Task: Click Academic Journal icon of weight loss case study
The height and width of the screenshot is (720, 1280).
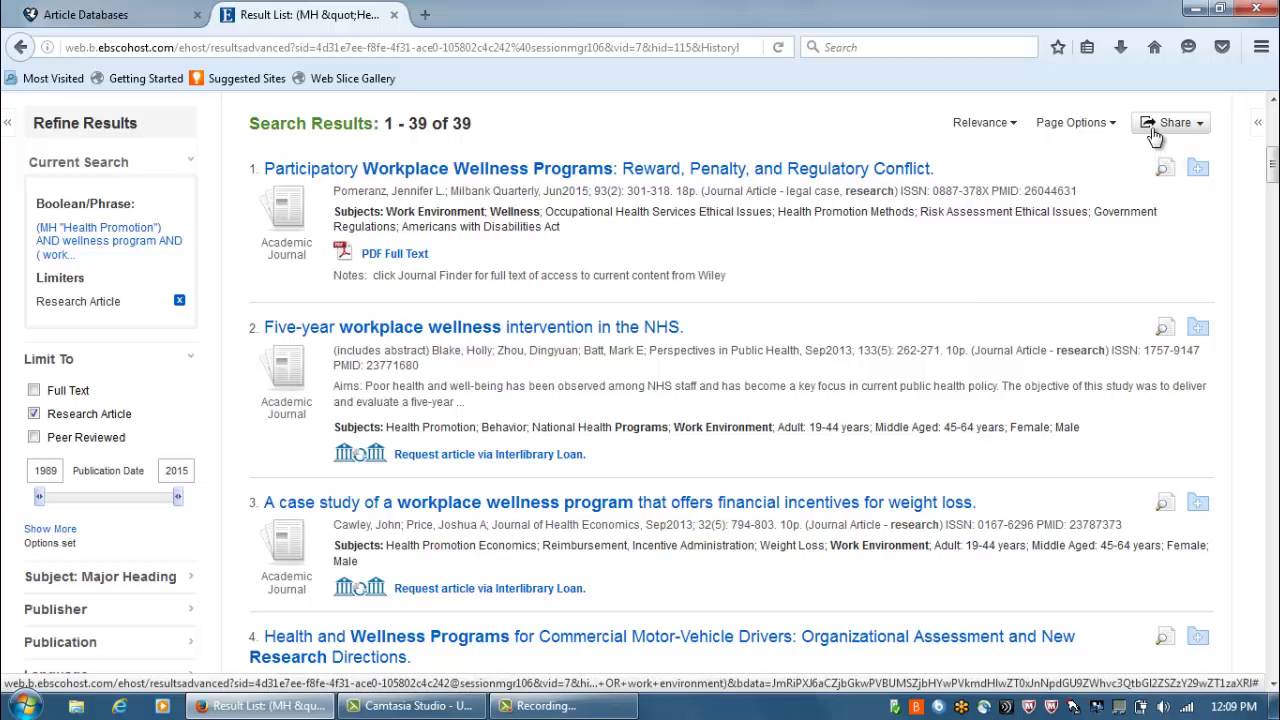Action: 285,542
